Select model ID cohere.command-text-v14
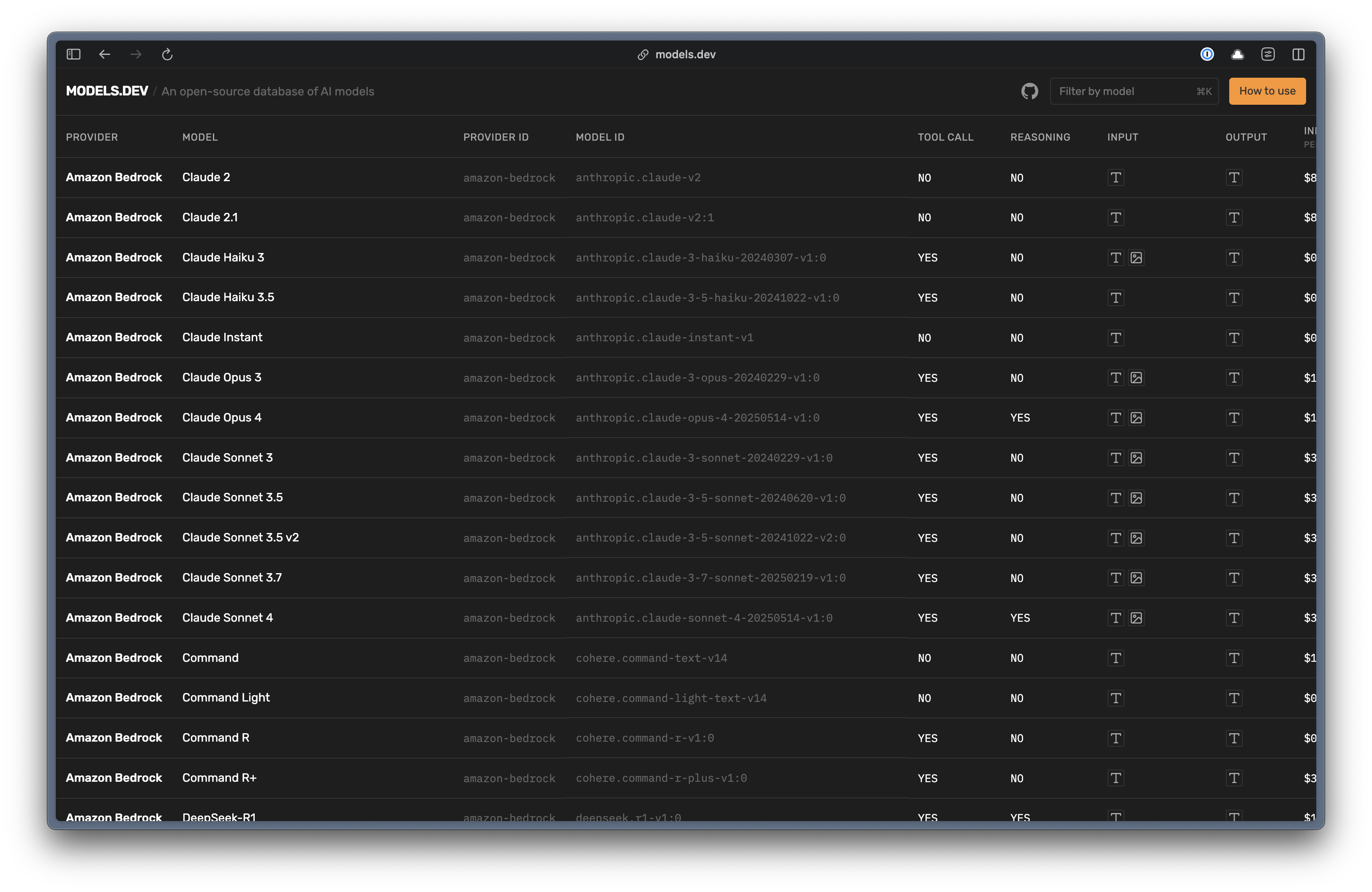1372x892 pixels. pyautogui.click(x=651, y=658)
